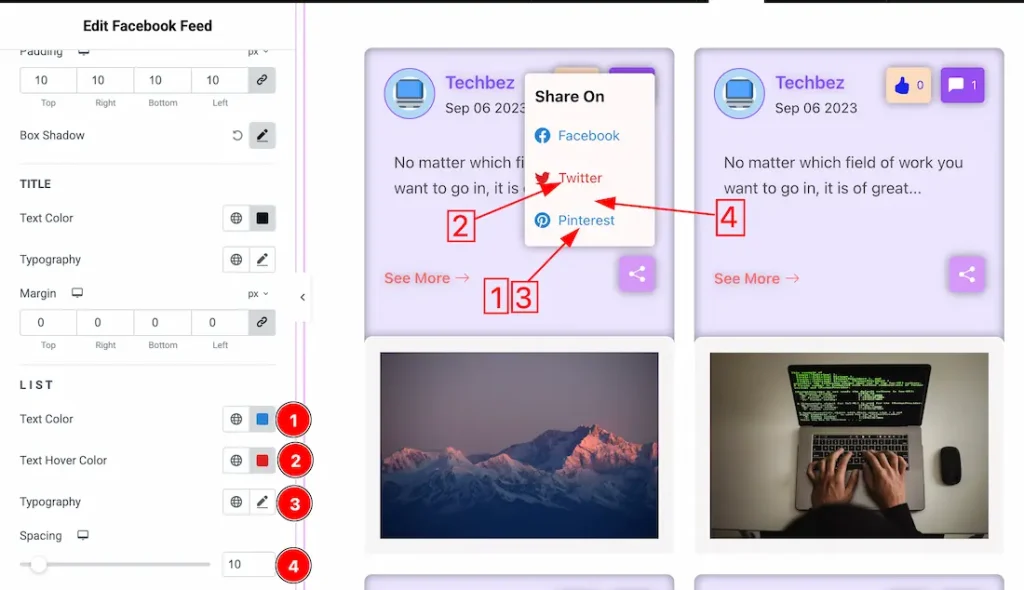Toggle linked values for Margin
The image size is (1024, 590).
262,322
